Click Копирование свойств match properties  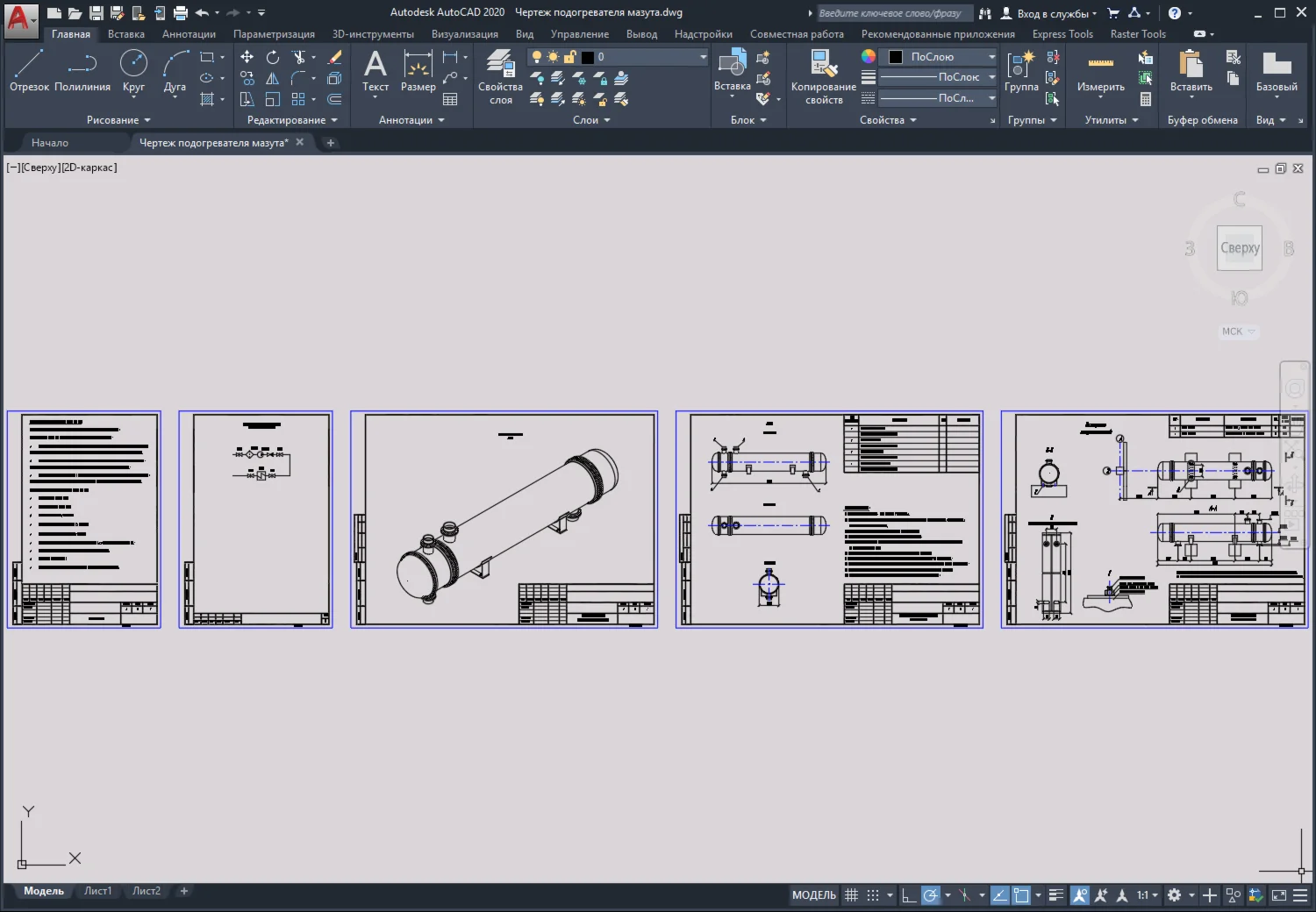pyautogui.click(x=823, y=76)
